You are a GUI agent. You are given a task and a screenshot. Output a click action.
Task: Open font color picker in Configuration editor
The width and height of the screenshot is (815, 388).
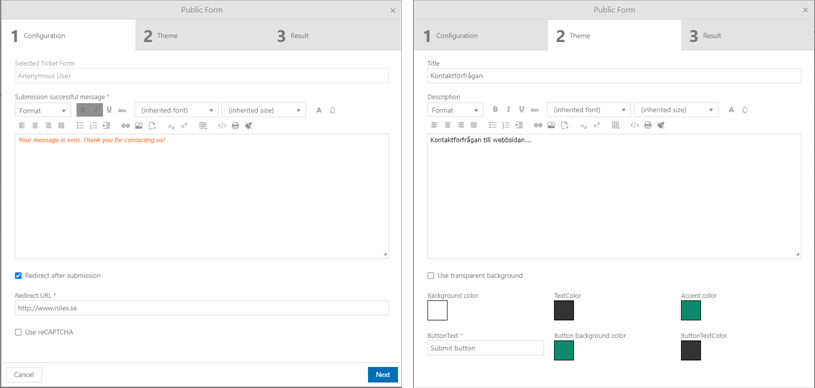319,110
